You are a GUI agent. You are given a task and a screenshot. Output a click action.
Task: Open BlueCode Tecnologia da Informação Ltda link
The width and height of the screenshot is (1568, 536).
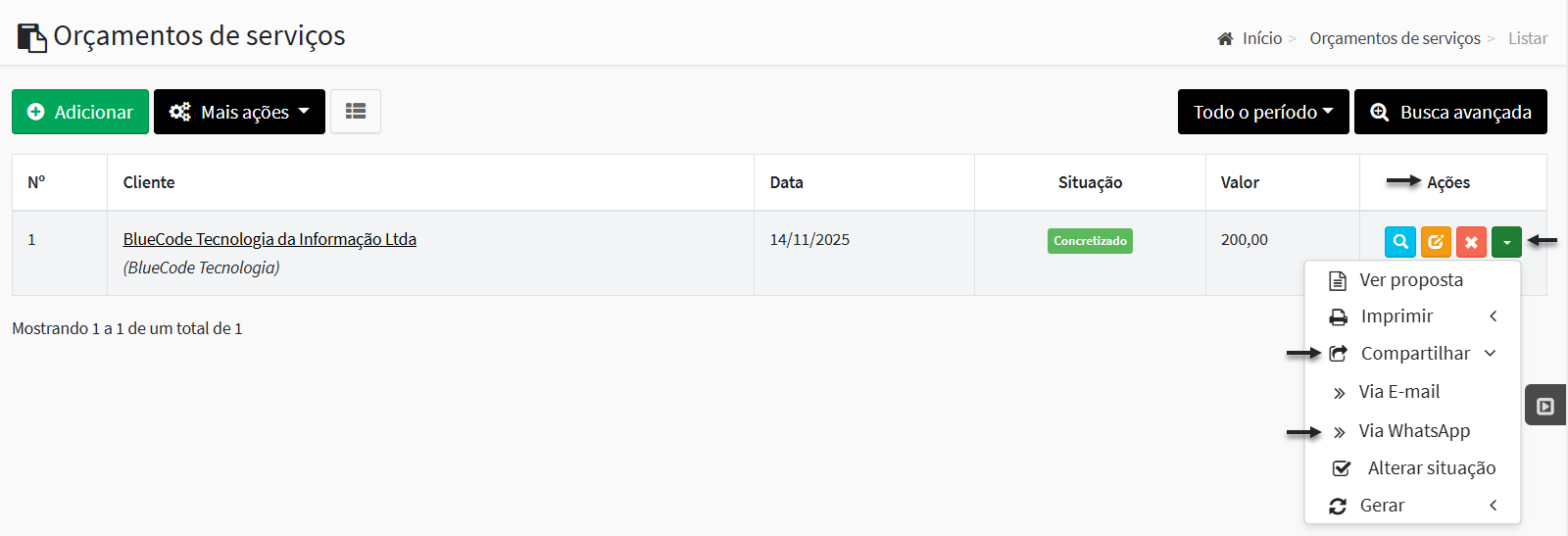pyautogui.click(x=269, y=239)
